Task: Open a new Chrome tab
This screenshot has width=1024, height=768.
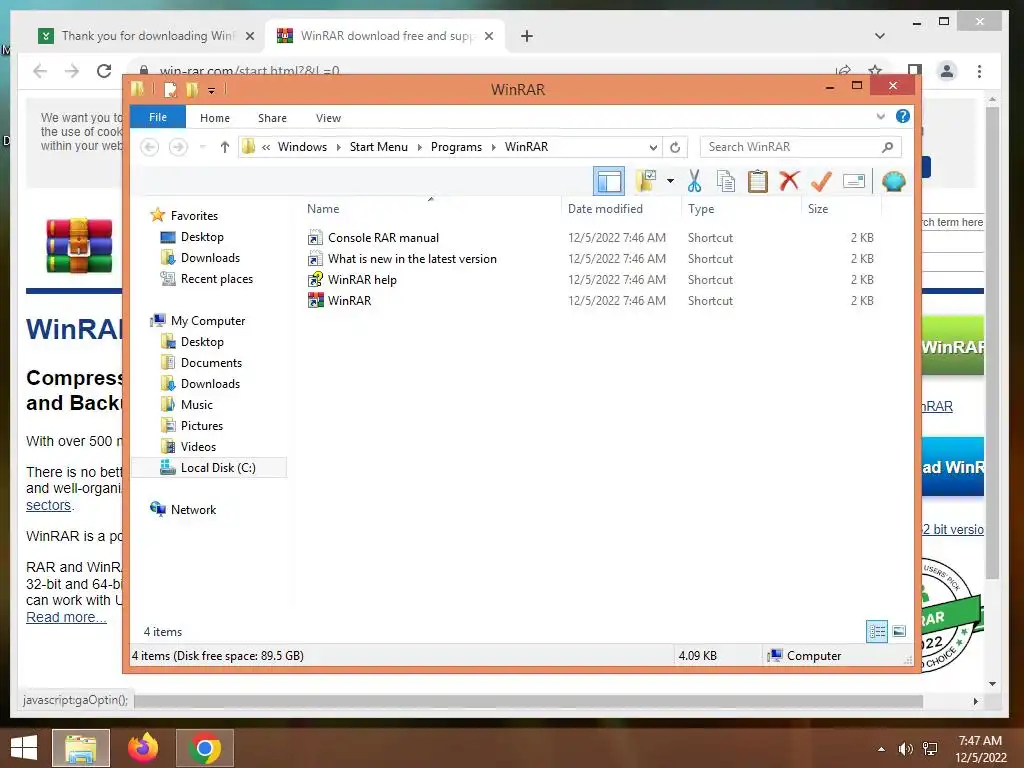Action: 527,36
